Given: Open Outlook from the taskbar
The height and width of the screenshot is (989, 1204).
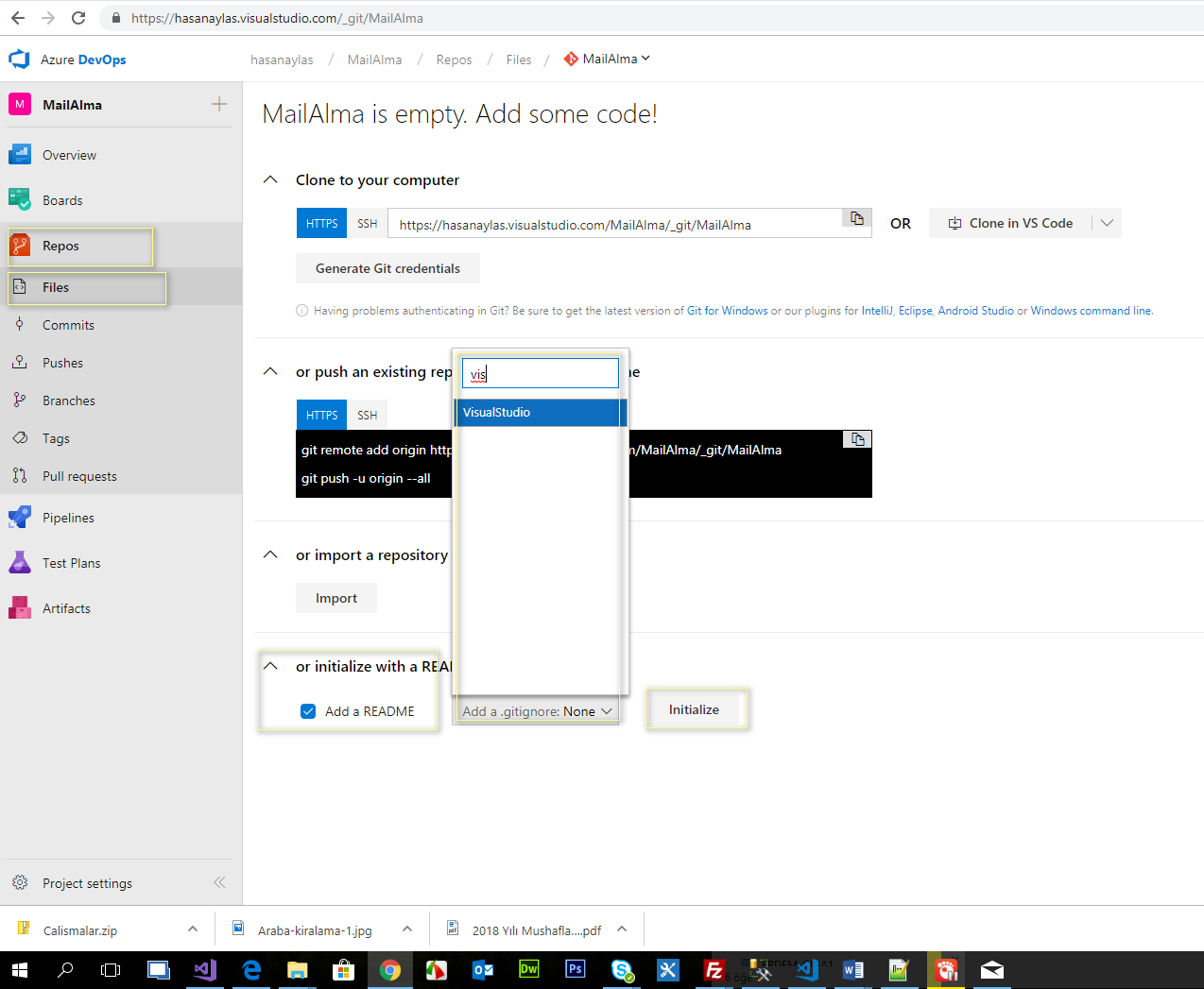Looking at the screenshot, I should [x=483, y=970].
